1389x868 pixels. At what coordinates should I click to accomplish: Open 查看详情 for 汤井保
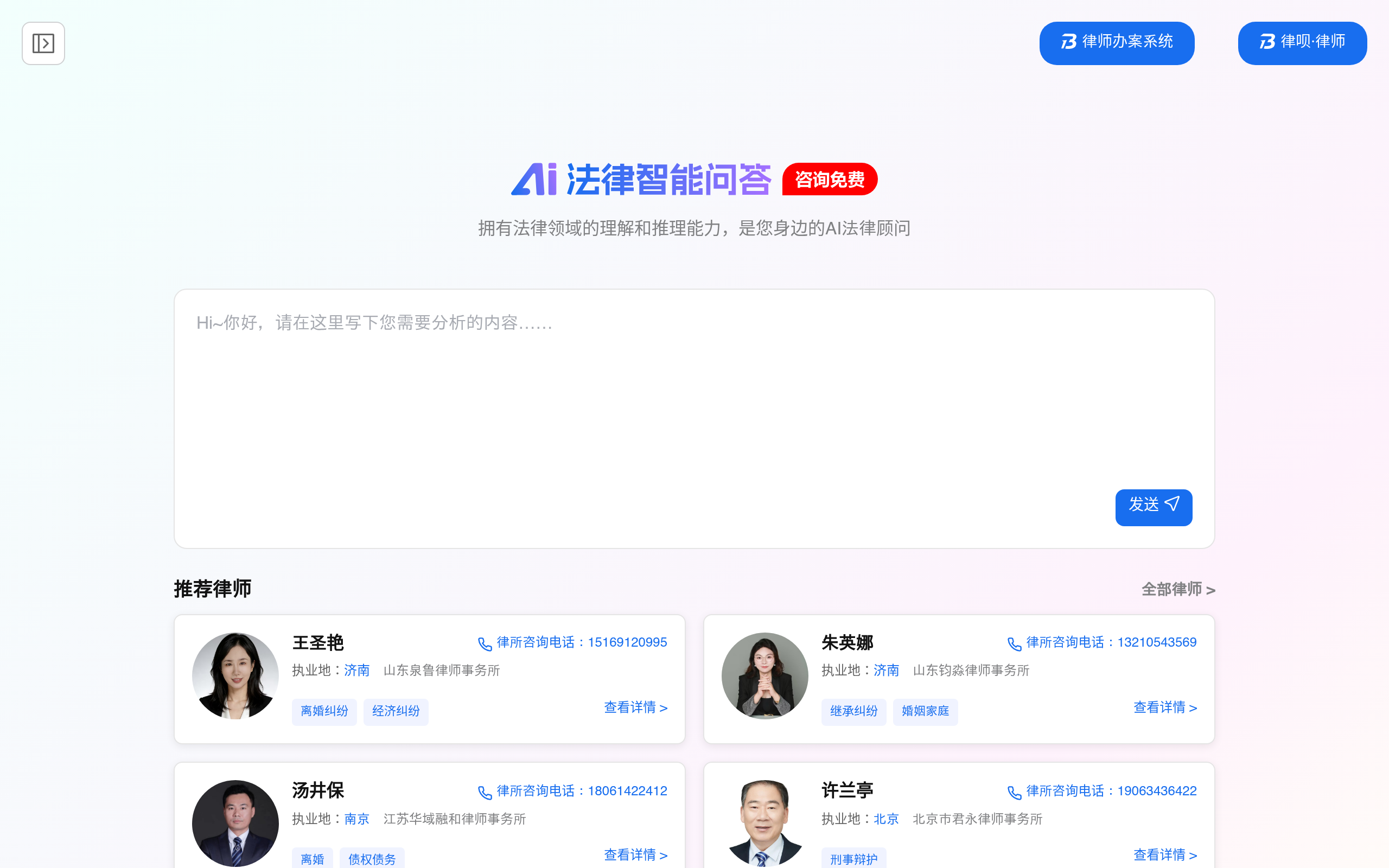(x=635, y=855)
